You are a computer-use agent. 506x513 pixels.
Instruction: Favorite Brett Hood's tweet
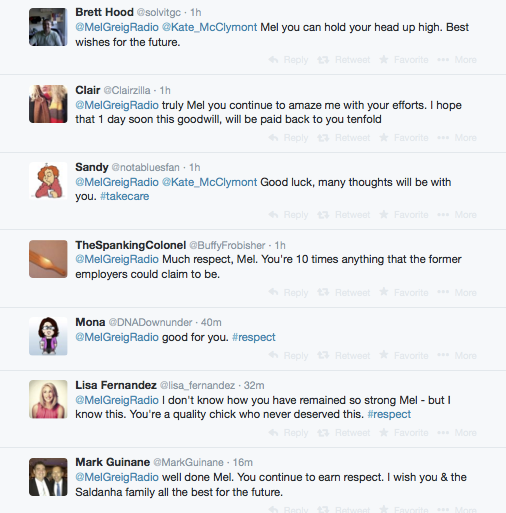tap(404, 60)
